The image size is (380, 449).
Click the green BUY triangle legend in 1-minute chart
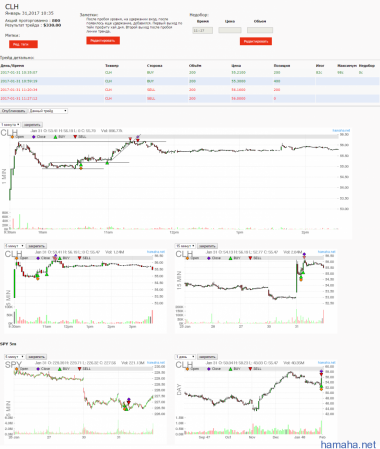(55, 137)
